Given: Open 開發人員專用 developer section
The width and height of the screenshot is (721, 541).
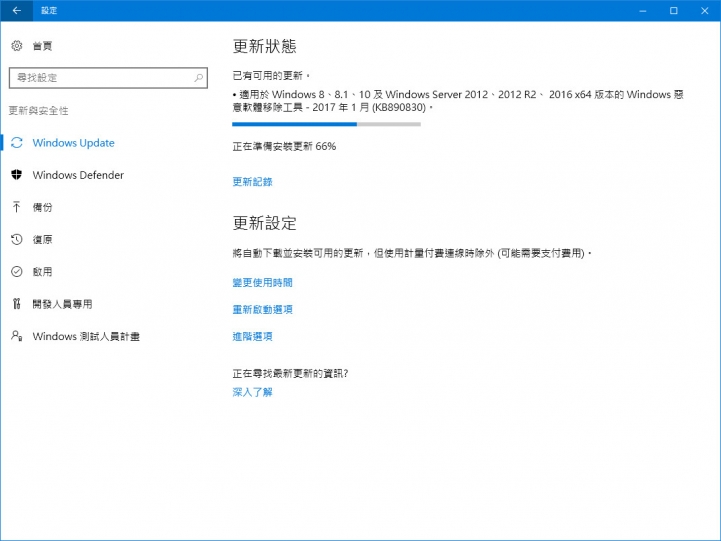Looking at the screenshot, I should pos(63,304).
